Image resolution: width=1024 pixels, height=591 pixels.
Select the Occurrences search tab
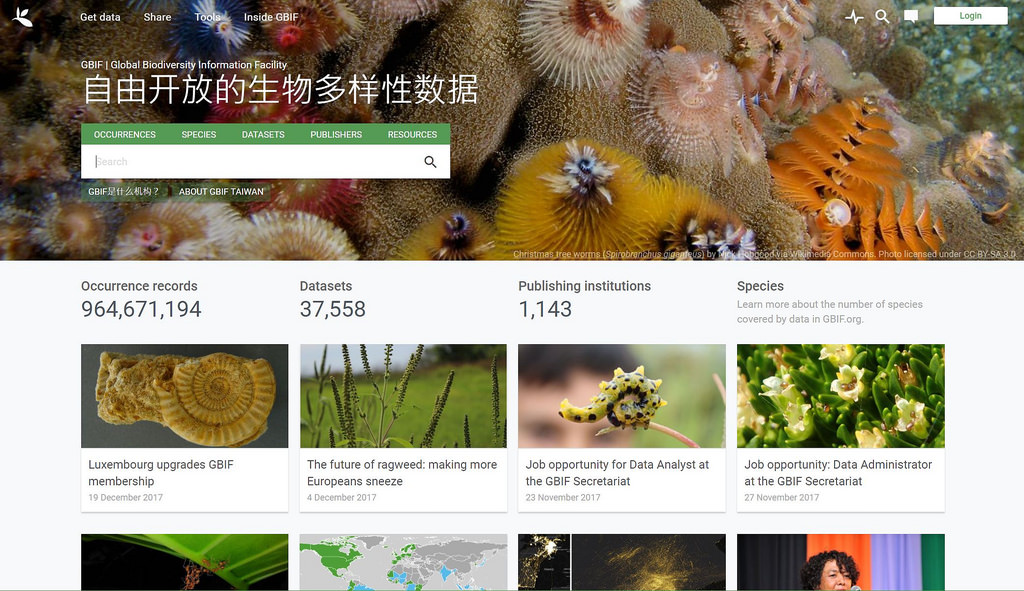(125, 135)
